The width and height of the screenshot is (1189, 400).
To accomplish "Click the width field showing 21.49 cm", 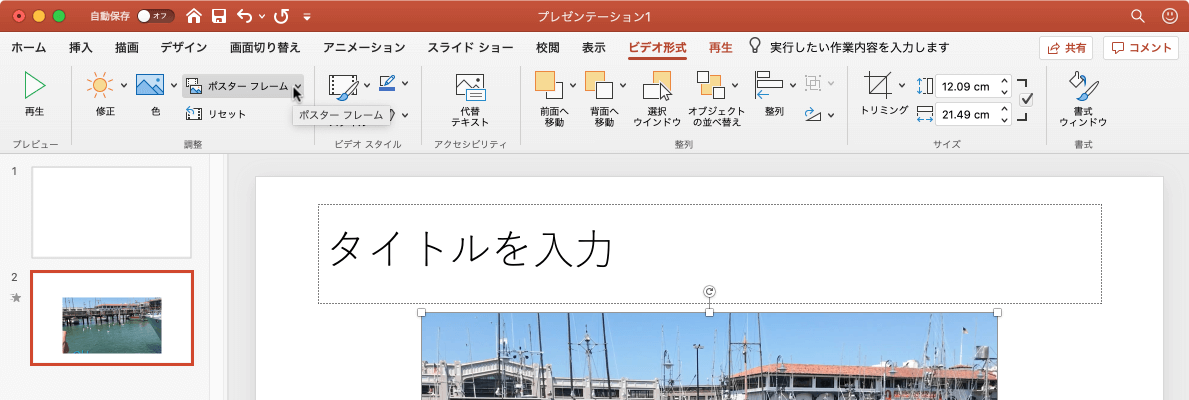I will (966, 115).
